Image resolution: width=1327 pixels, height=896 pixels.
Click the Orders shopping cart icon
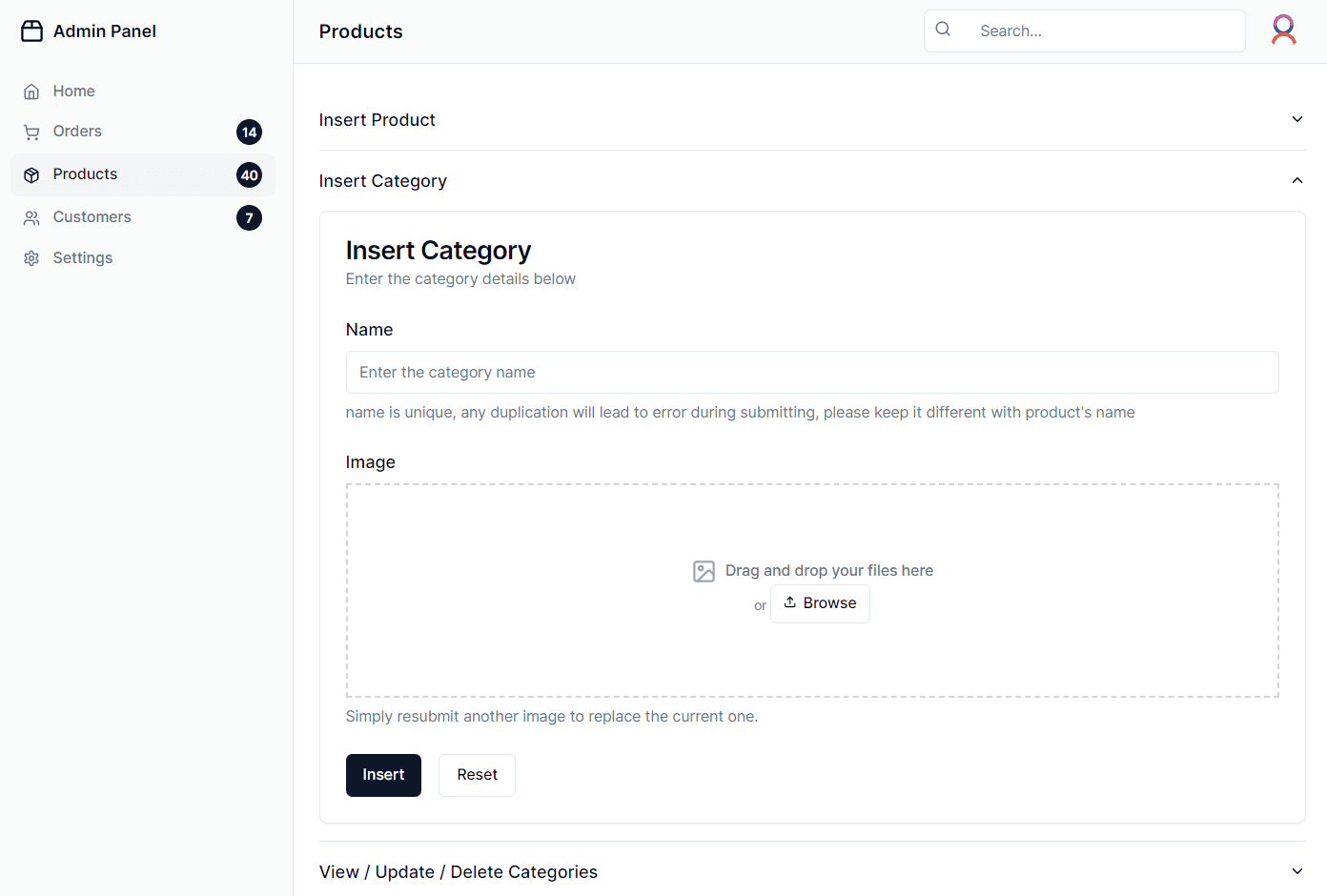[31, 132]
